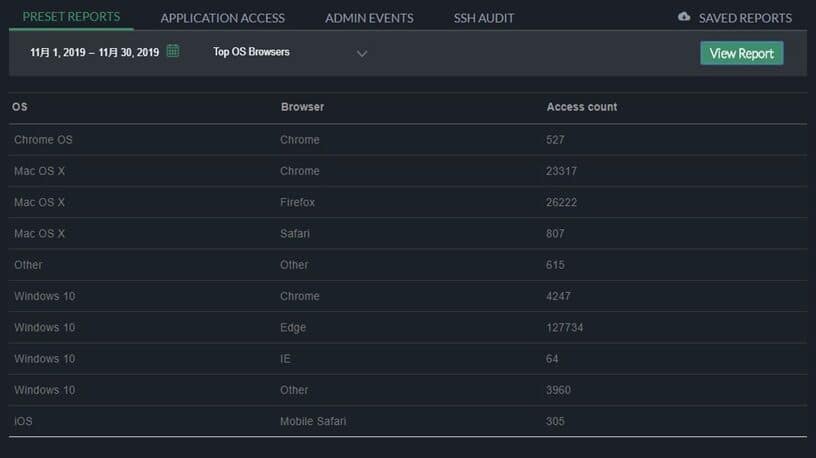Sort by the Browser column header
The image size is (816, 458).
(302, 107)
